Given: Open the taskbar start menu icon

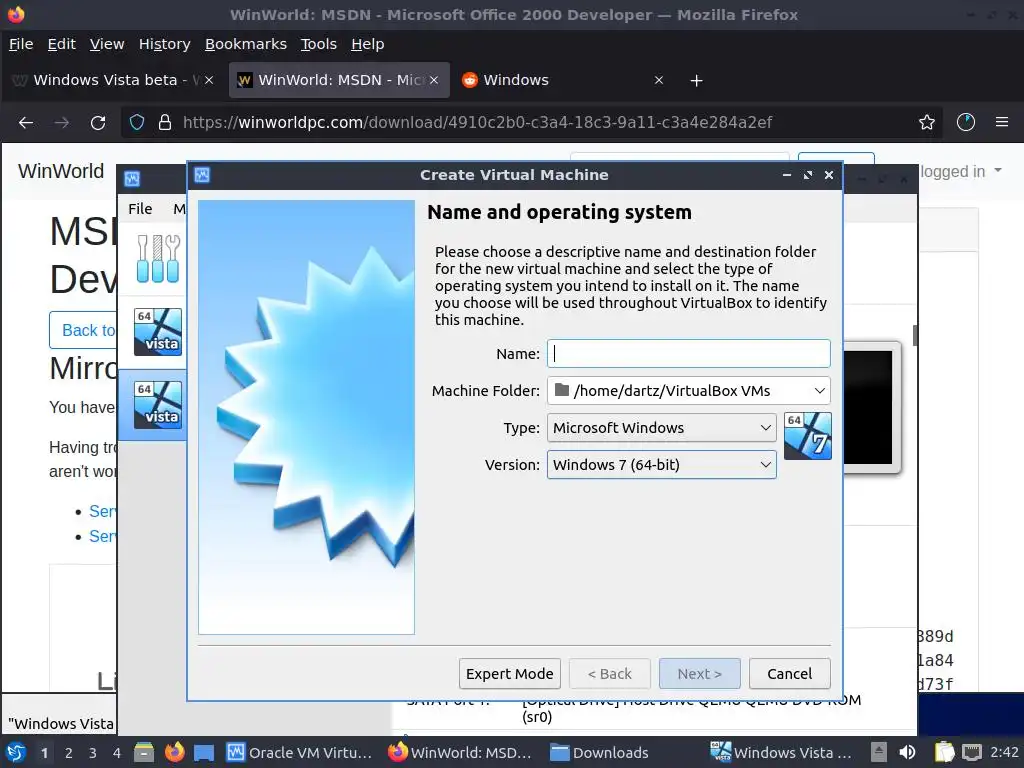Looking at the screenshot, I should (x=16, y=752).
